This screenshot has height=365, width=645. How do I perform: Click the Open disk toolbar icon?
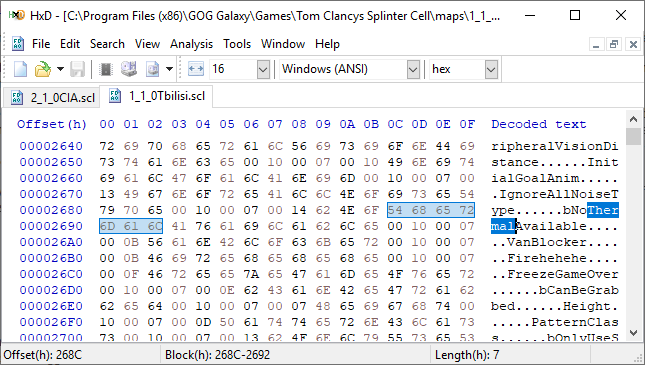[x=129, y=69]
